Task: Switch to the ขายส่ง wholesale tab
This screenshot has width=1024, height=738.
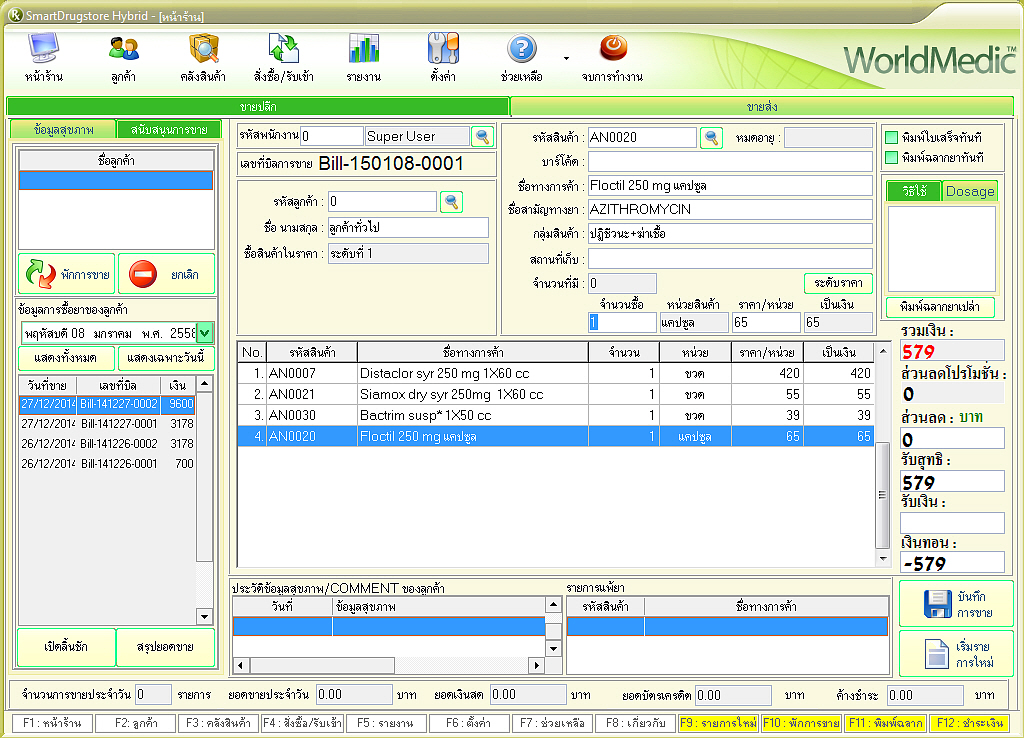Action: tap(761, 106)
